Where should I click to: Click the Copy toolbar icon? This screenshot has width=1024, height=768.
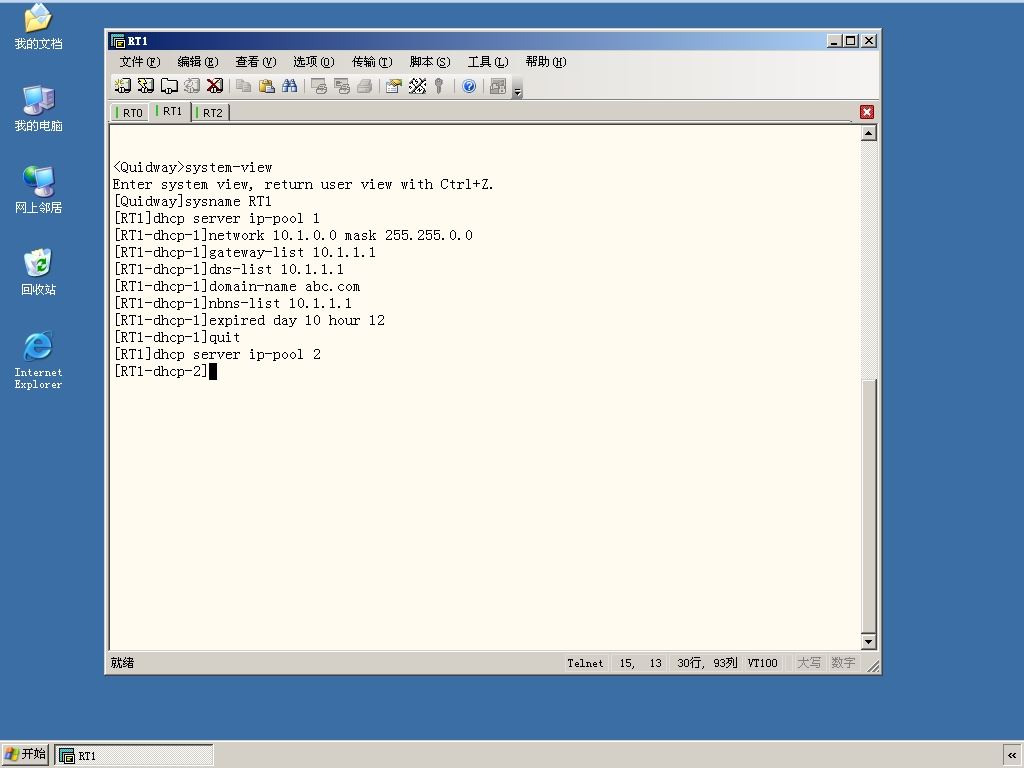(x=244, y=86)
